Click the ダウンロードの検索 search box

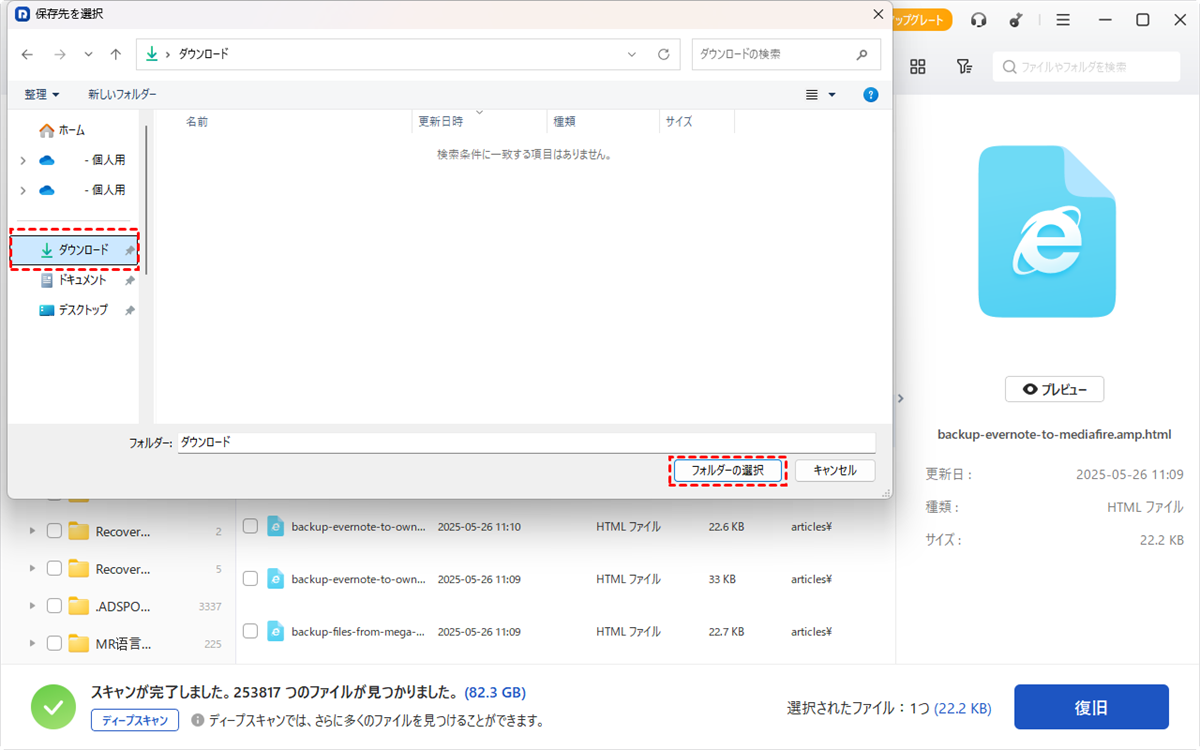pos(786,54)
